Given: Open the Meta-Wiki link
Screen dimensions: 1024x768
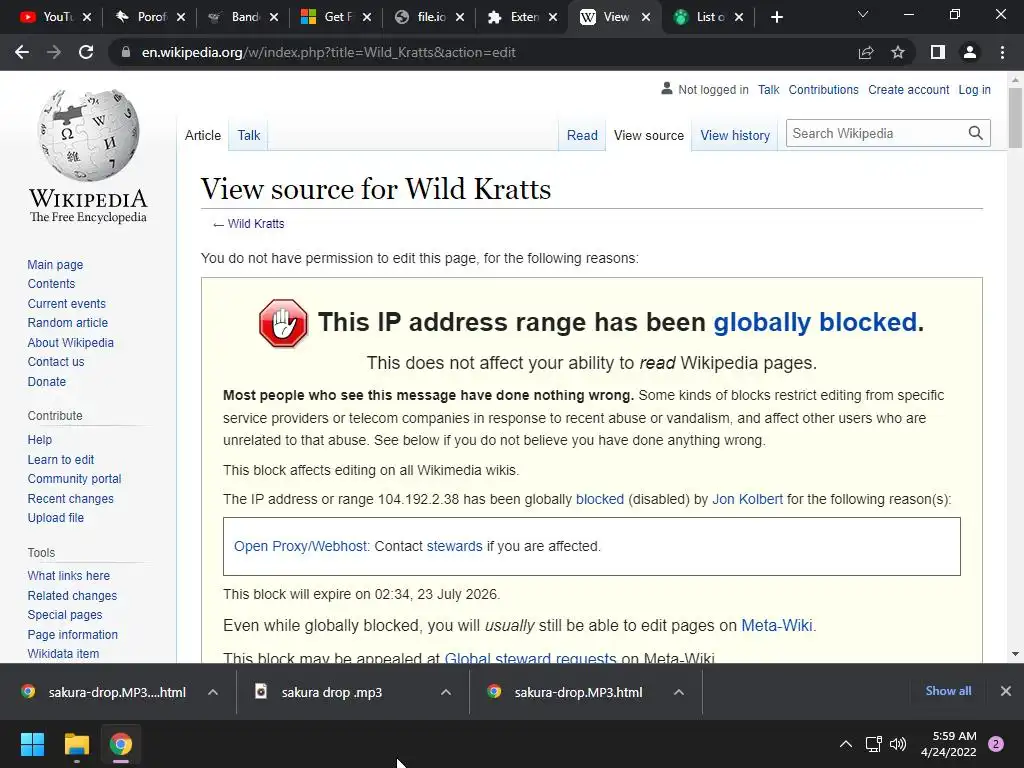Looking at the screenshot, I should pyautogui.click(x=776, y=625).
